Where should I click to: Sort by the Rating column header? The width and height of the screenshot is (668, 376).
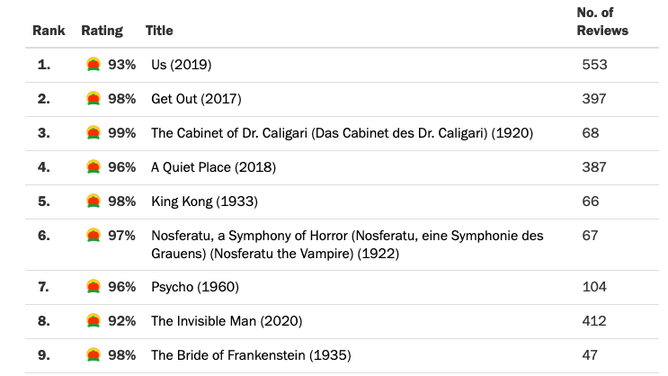click(102, 31)
